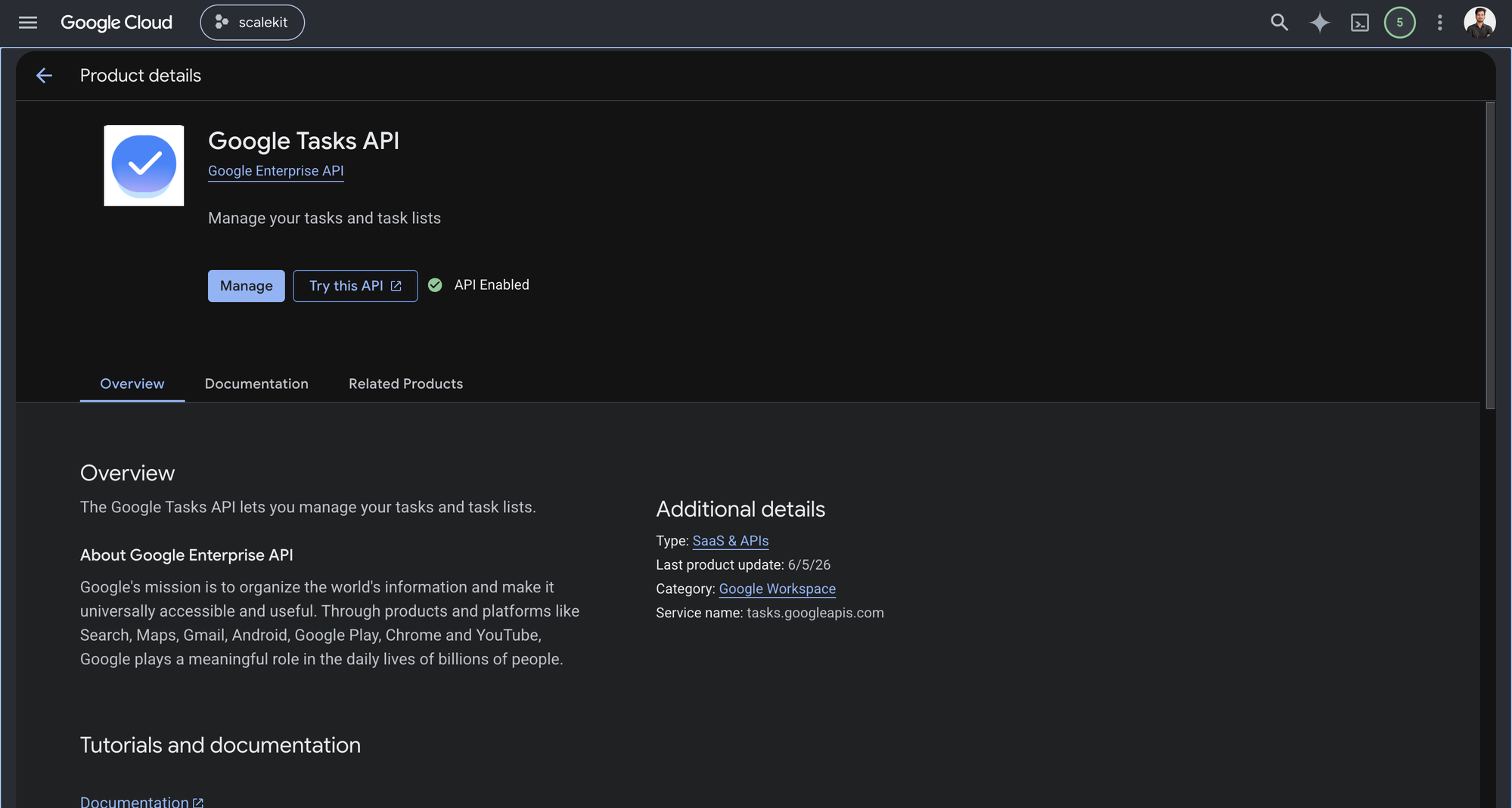Screen dimensions: 1512x808
Task: Click the 'Tutorials and documentation' heading
Action: click(220, 745)
